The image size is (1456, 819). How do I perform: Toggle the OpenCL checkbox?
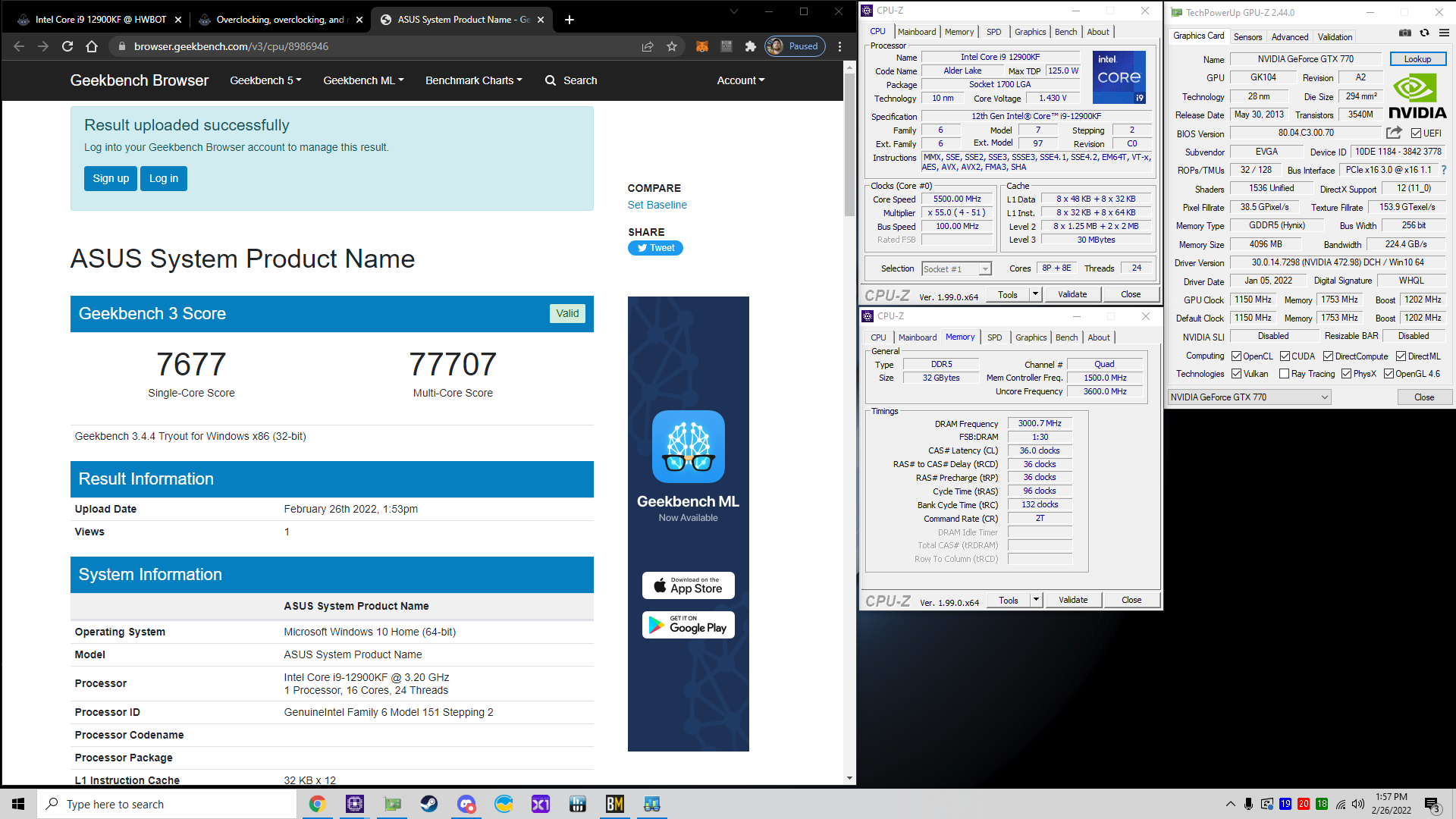pos(1236,356)
